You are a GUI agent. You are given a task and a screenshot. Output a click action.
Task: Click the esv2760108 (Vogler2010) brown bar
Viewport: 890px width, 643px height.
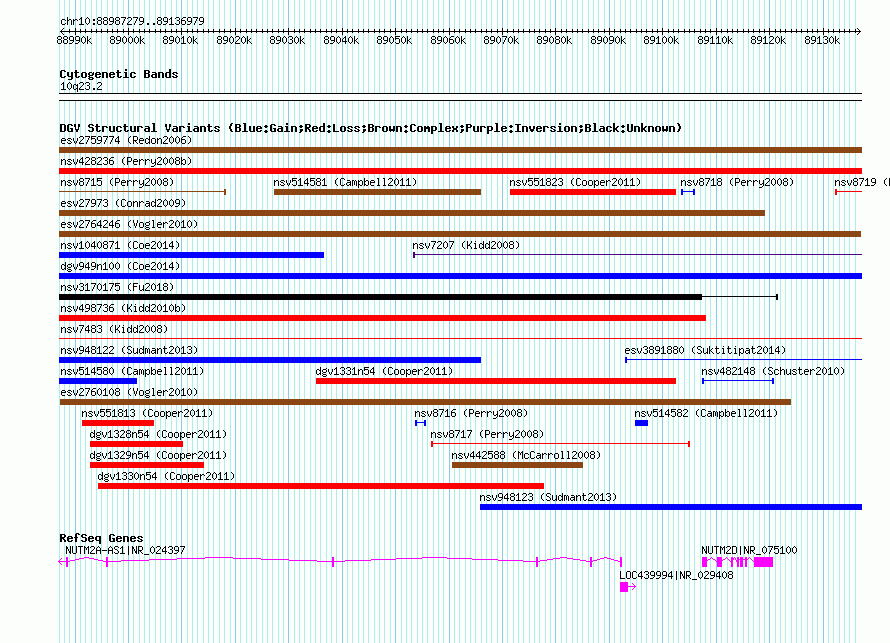pyautogui.click(x=425, y=402)
